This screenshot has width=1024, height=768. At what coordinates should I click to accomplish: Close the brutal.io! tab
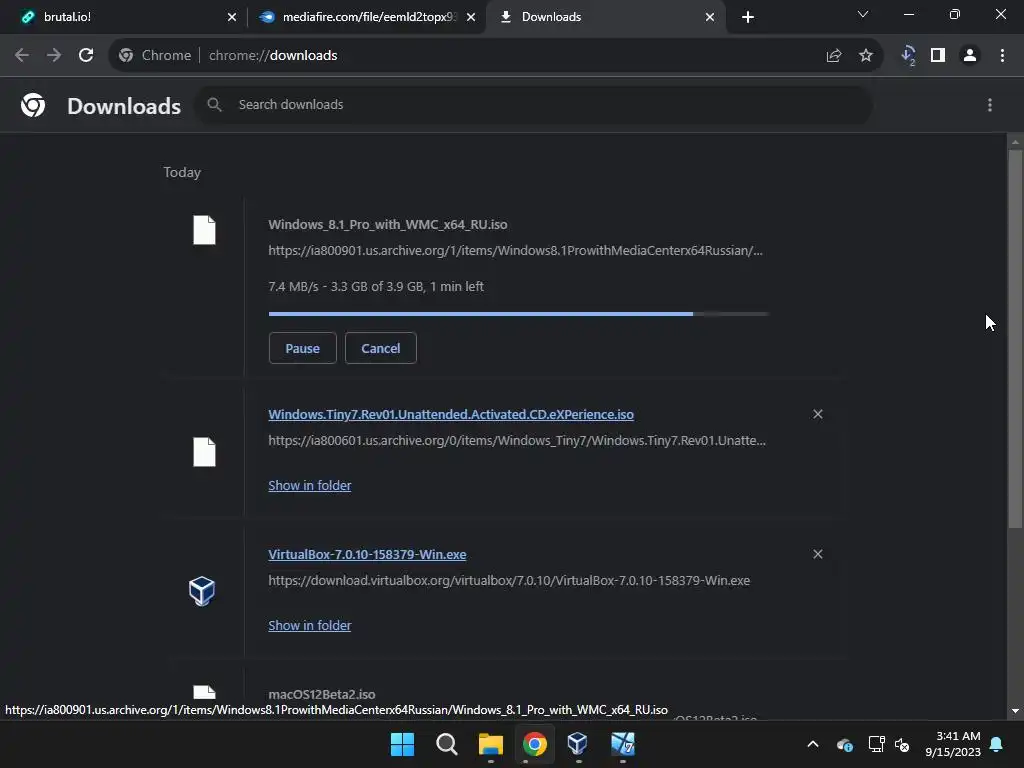pyautogui.click(x=232, y=17)
